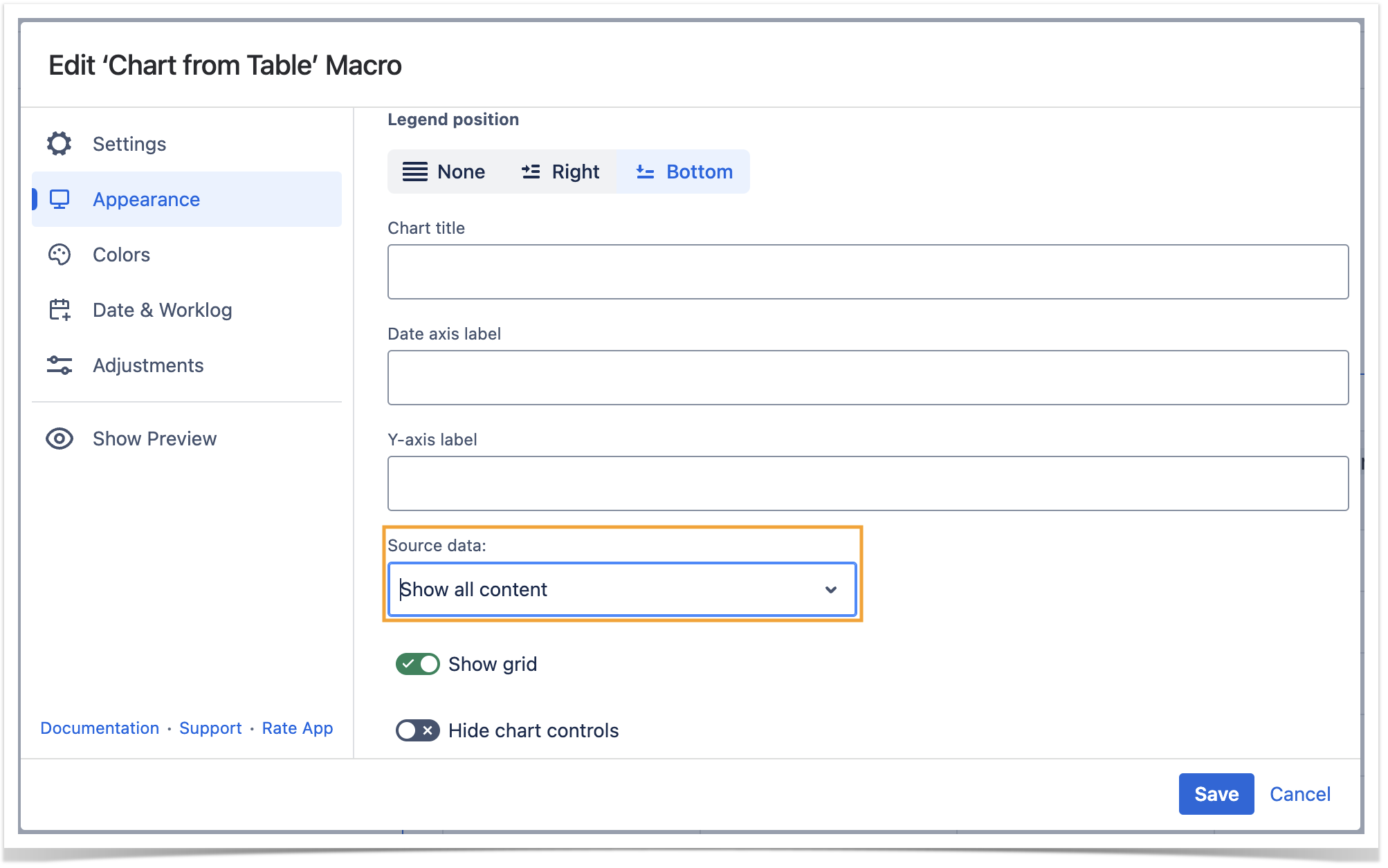Toggle the Show grid switch
1388x868 pixels.
click(x=417, y=664)
